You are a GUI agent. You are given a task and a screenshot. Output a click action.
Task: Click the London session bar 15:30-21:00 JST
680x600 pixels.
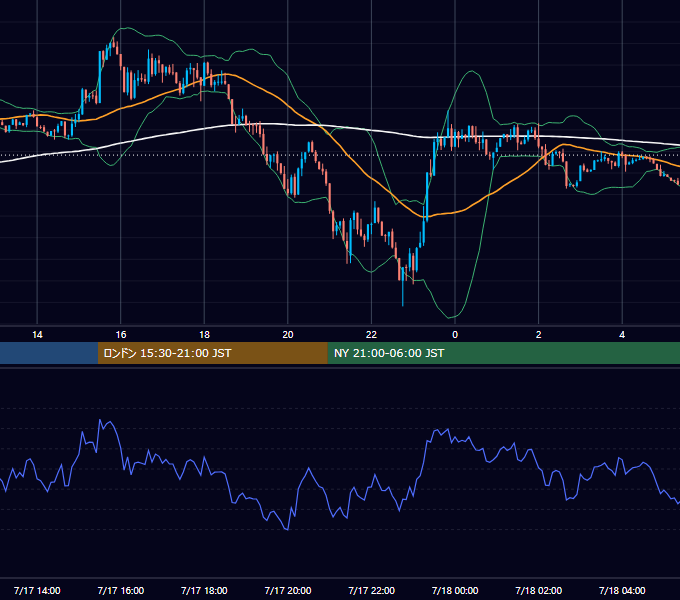point(212,353)
